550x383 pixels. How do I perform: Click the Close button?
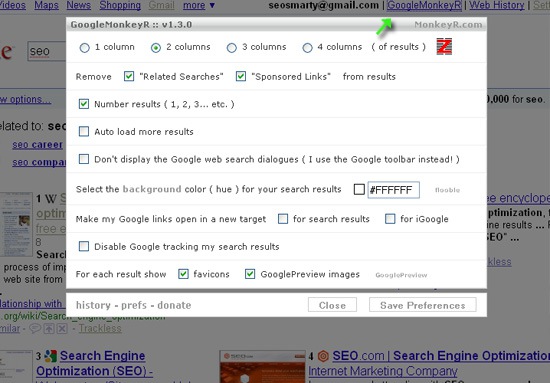point(332,305)
